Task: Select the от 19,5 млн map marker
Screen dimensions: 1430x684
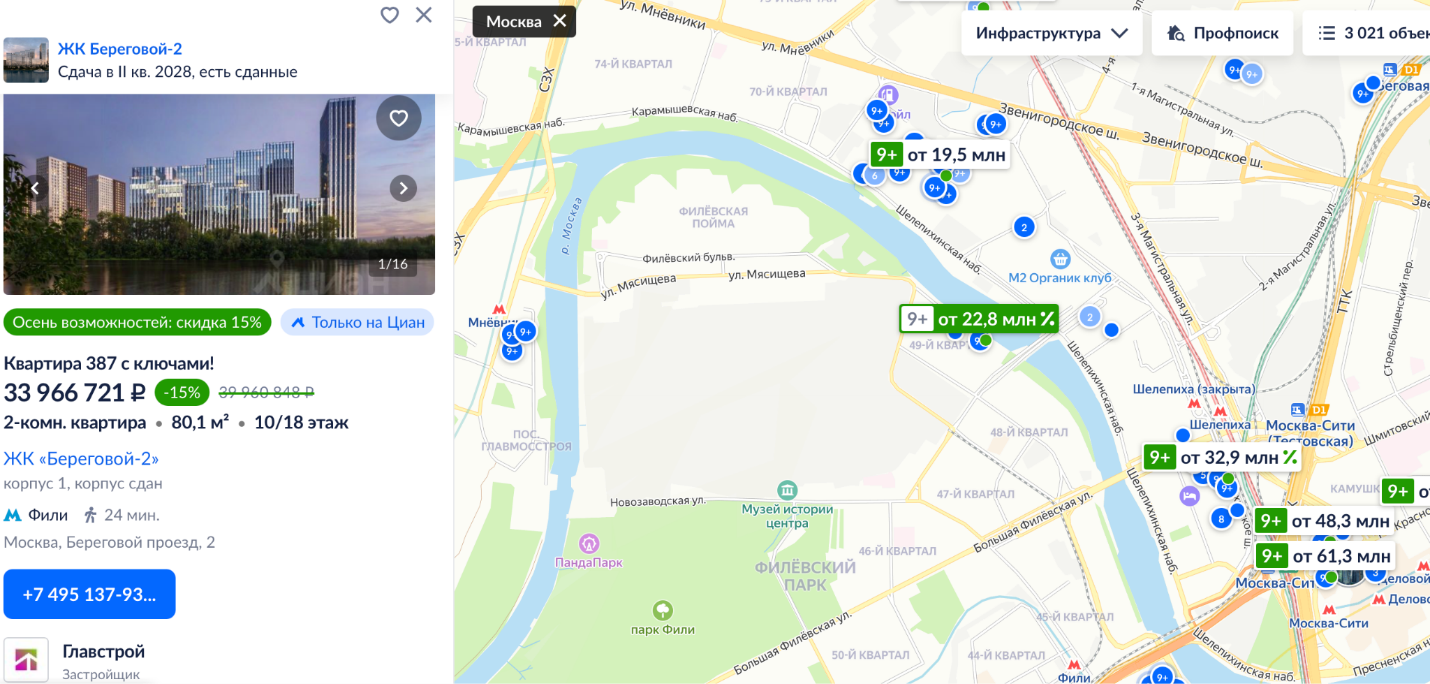Action: pyautogui.click(x=939, y=154)
